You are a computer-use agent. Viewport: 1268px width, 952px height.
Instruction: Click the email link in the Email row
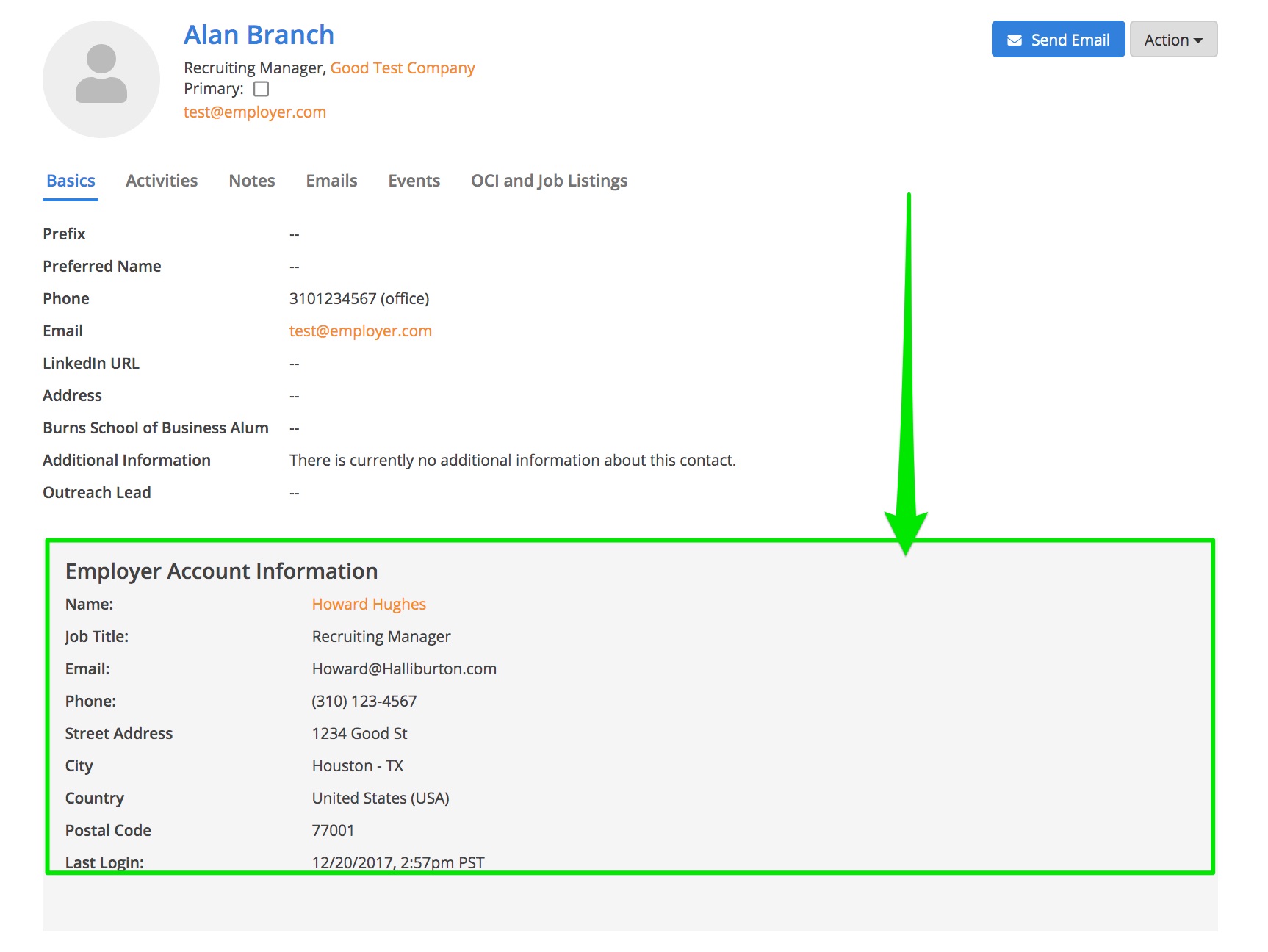click(360, 331)
